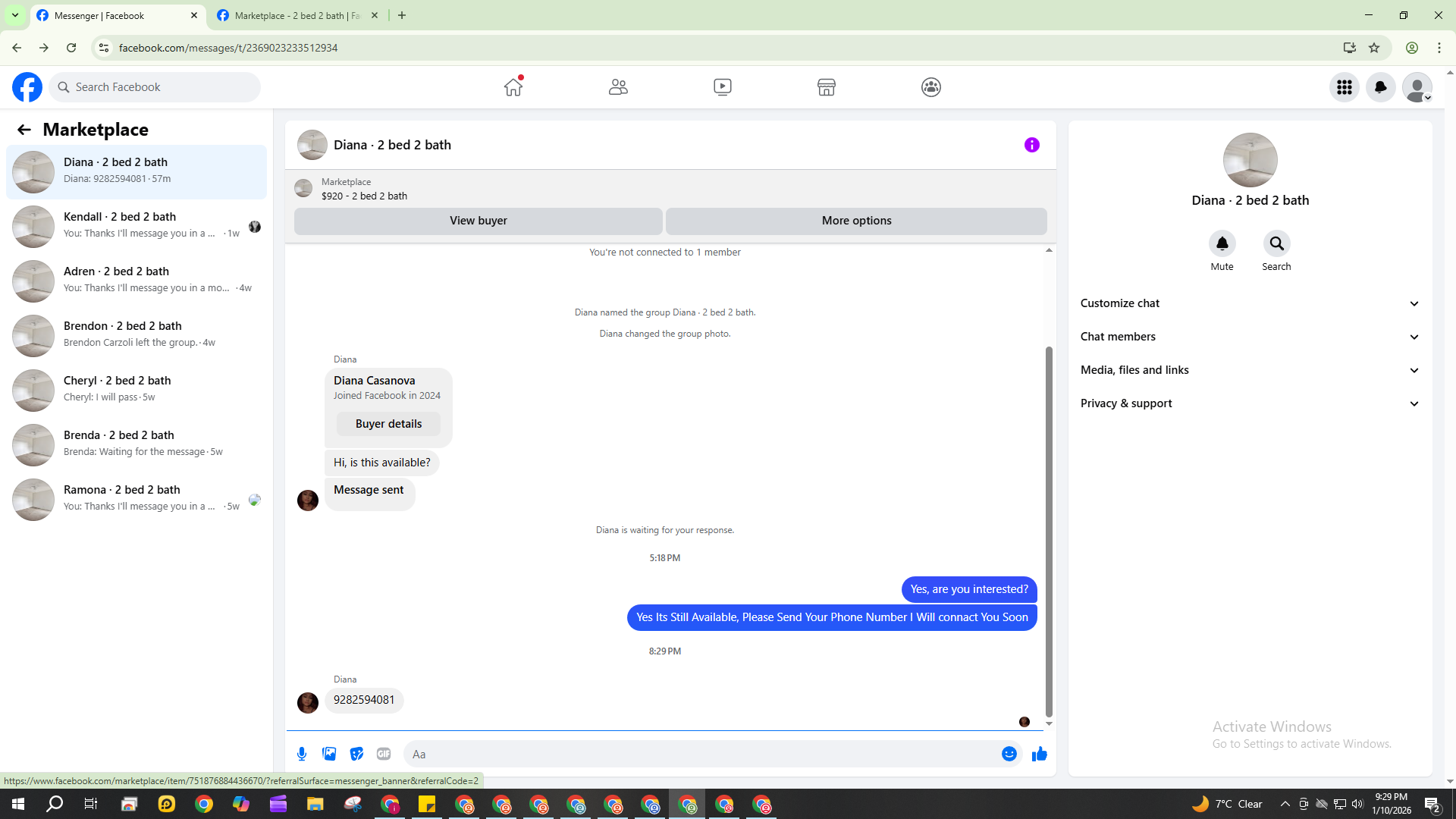This screenshot has height=819, width=1456.
Task: Attach a file with photo icon
Action: [x=329, y=754]
